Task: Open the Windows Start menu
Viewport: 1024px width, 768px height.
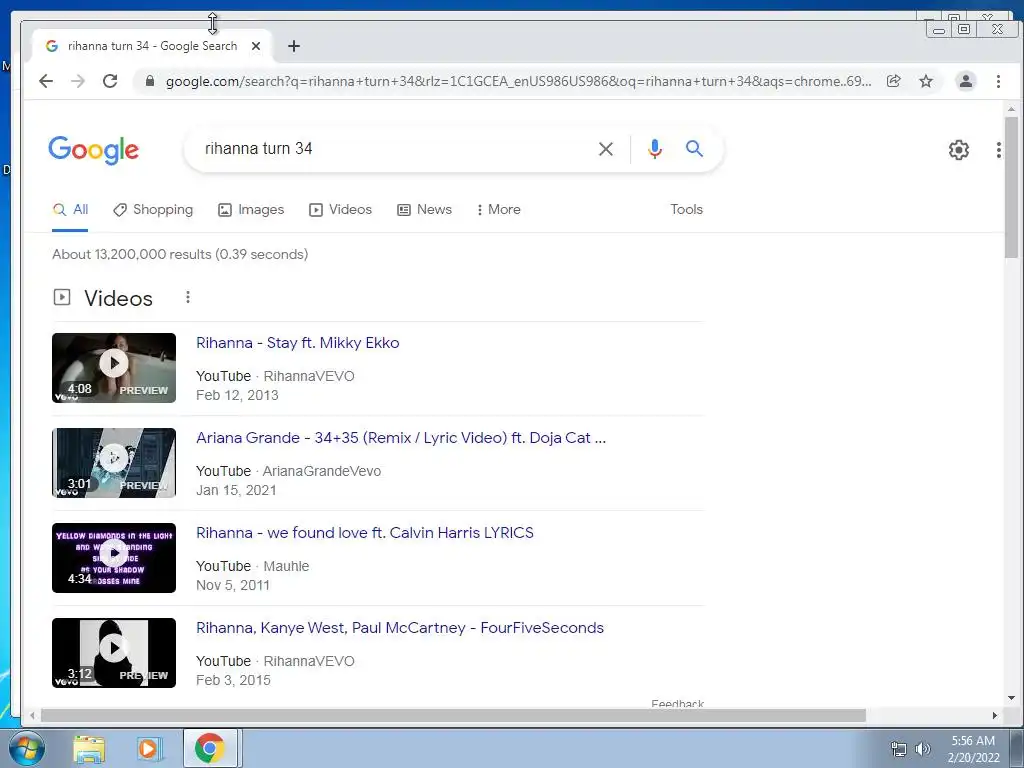Action: [26, 748]
